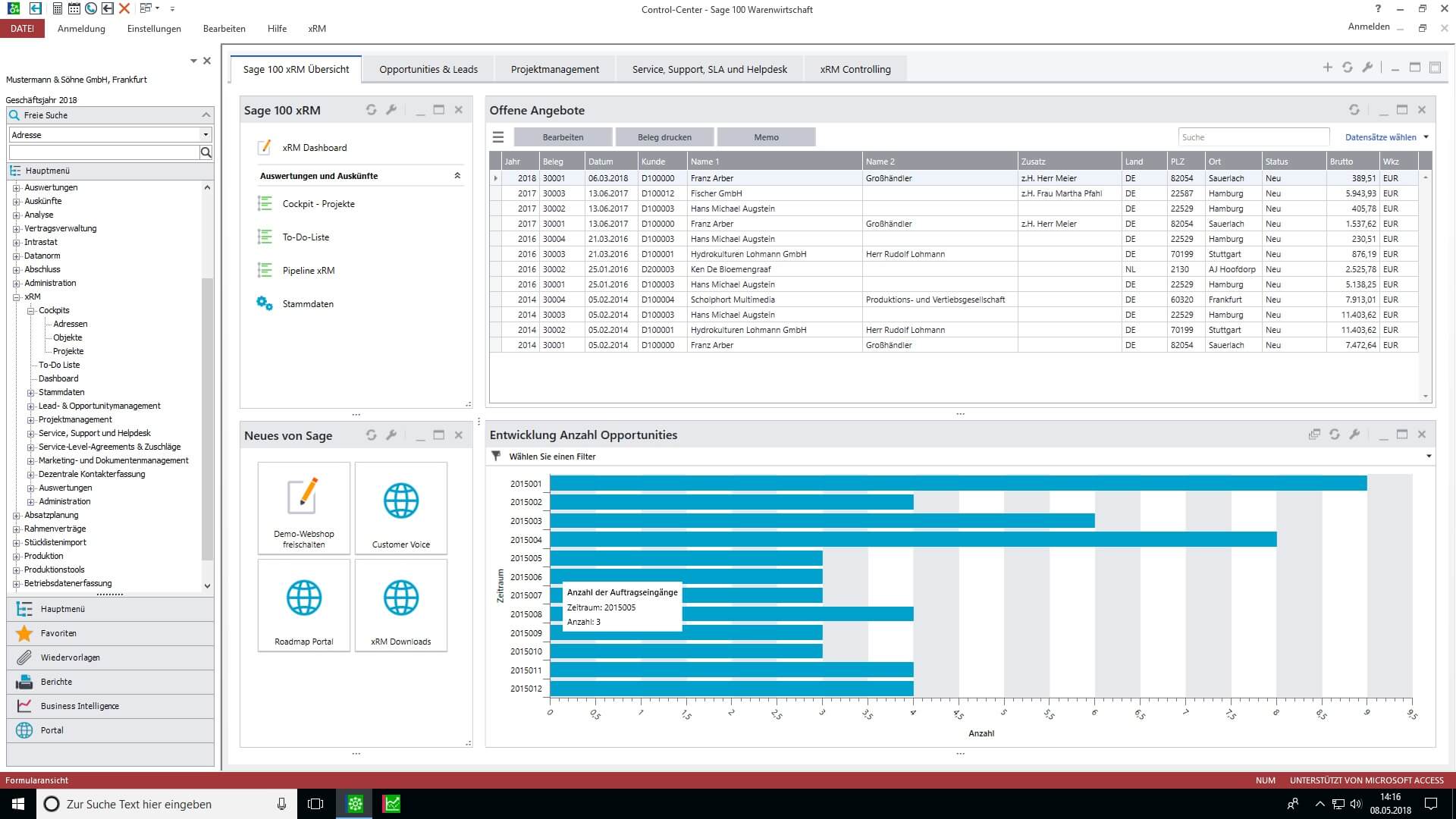Open the Adresse search type combo box
The image size is (1456, 819).
pyautogui.click(x=110, y=135)
